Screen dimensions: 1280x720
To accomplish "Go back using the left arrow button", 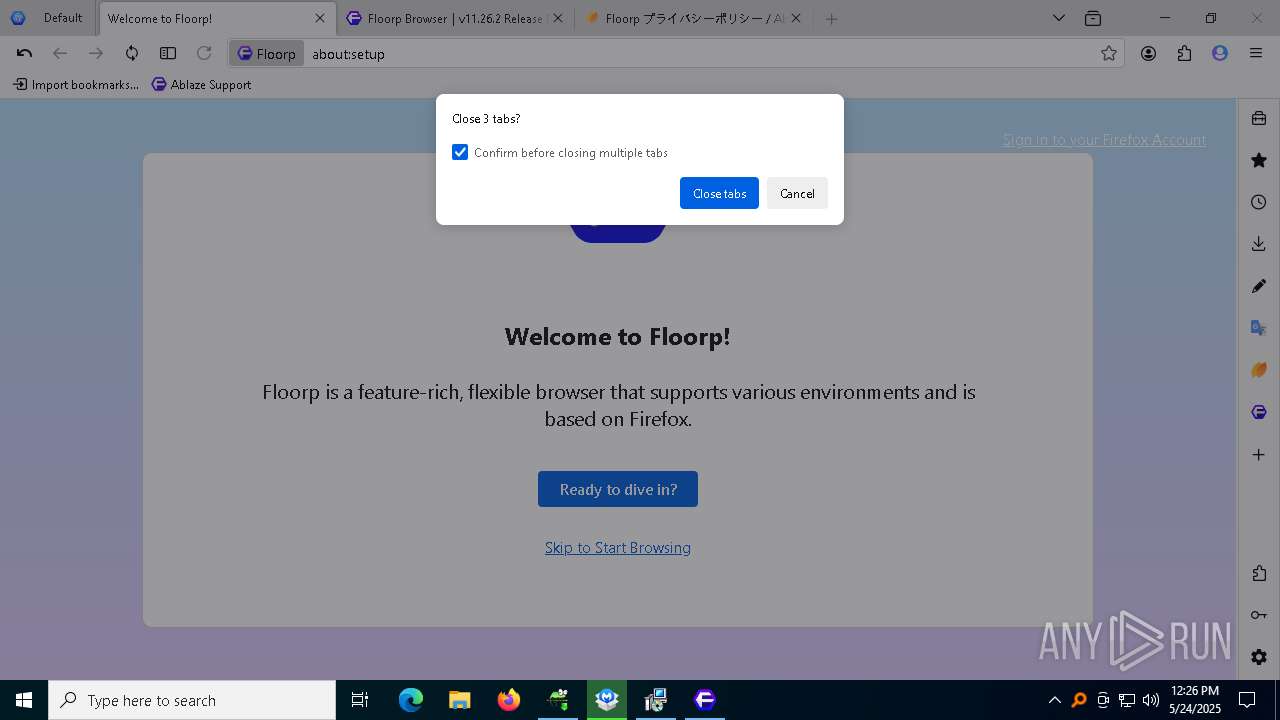I will (60, 54).
